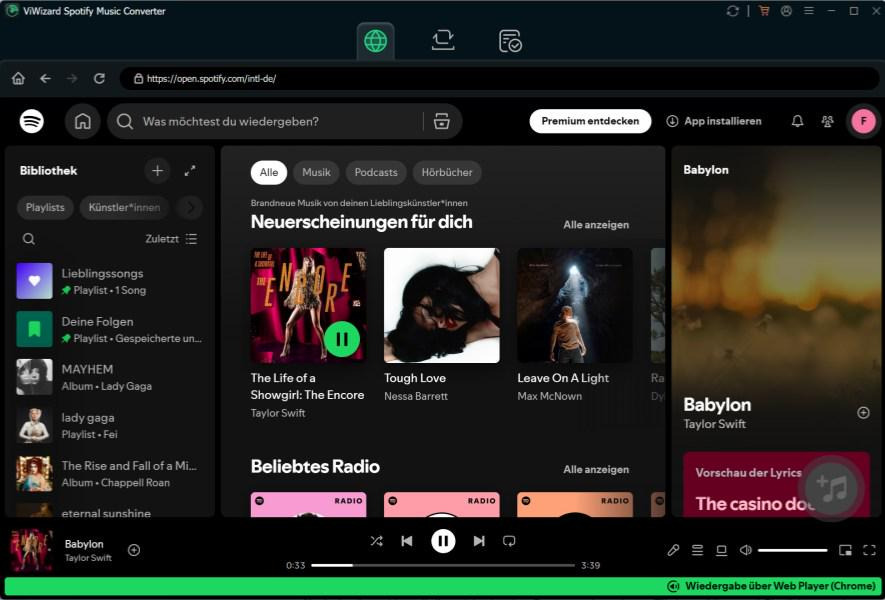This screenshot has width=885, height=600.
Task: Adjust the volume slider
Action: (792, 550)
